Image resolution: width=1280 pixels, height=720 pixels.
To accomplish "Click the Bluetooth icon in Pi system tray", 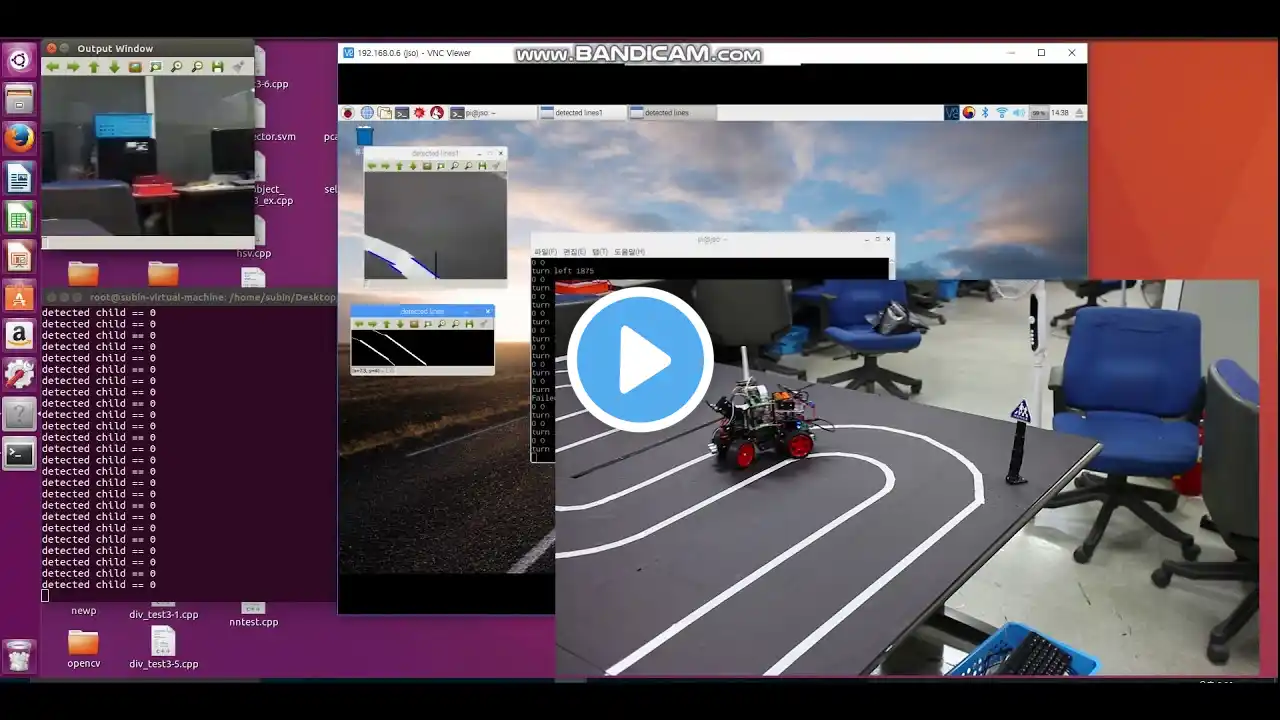I will coord(985,113).
